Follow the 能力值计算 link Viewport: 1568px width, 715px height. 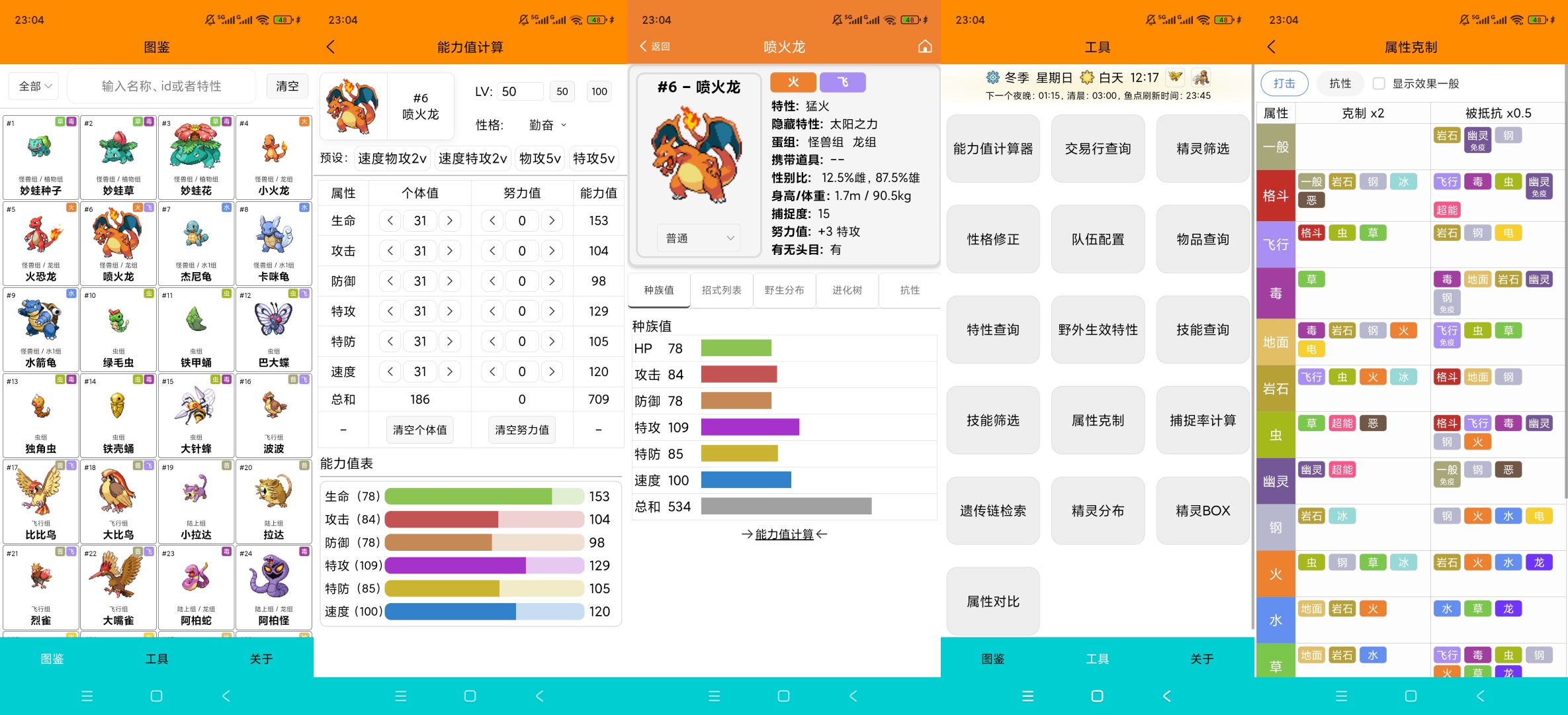(x=784, y=534)
